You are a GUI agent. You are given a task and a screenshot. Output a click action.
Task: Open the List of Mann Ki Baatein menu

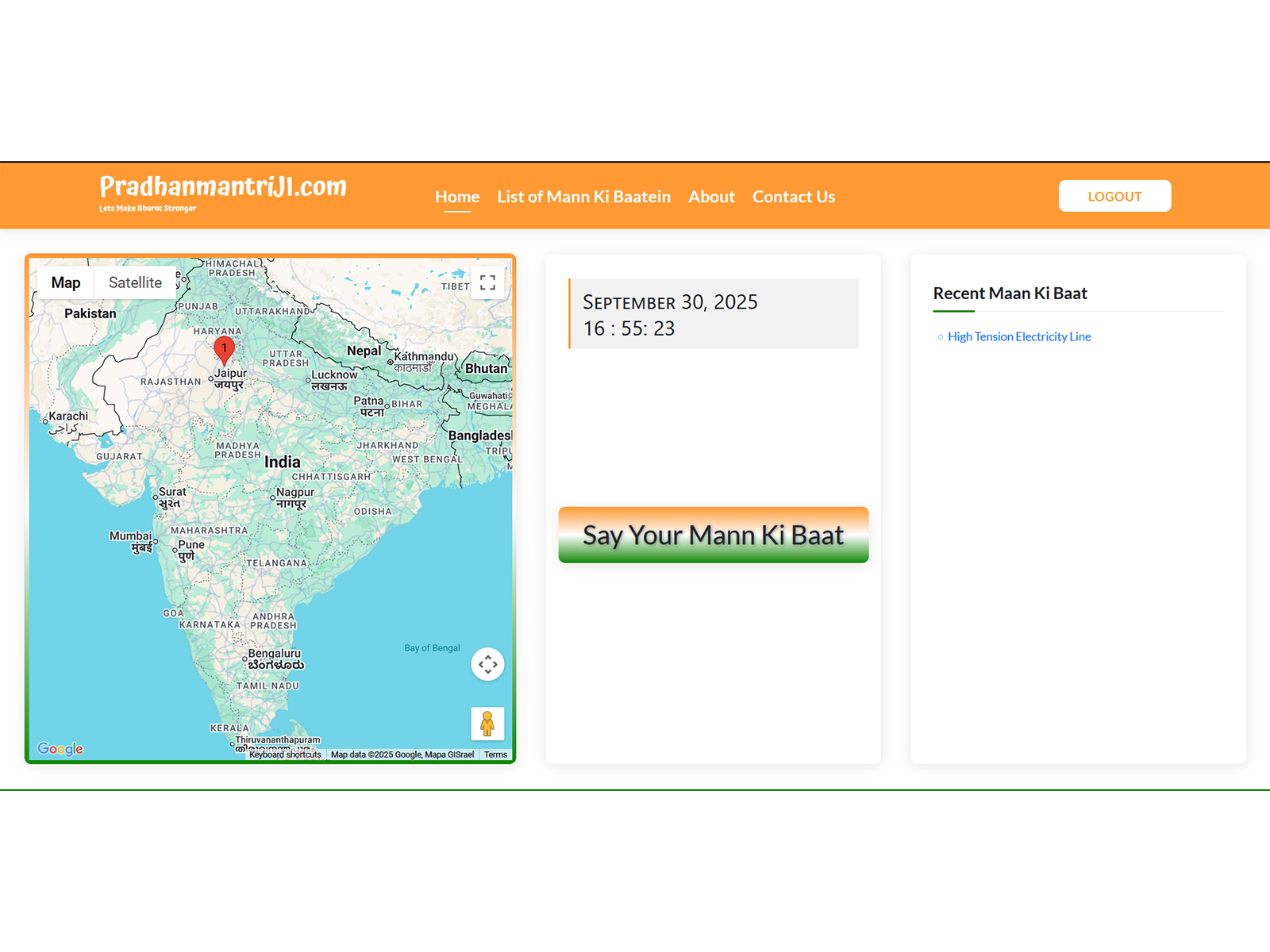(583, 197)
